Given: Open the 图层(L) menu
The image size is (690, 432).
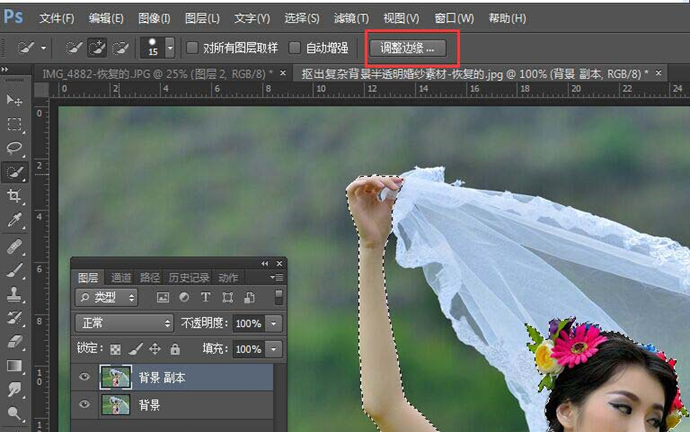Looking at the screenshot, I should coord(202,18).
